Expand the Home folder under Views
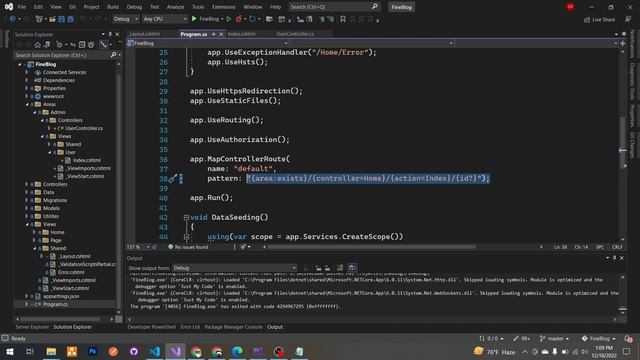640x360 pixels. tap(34, 232)
